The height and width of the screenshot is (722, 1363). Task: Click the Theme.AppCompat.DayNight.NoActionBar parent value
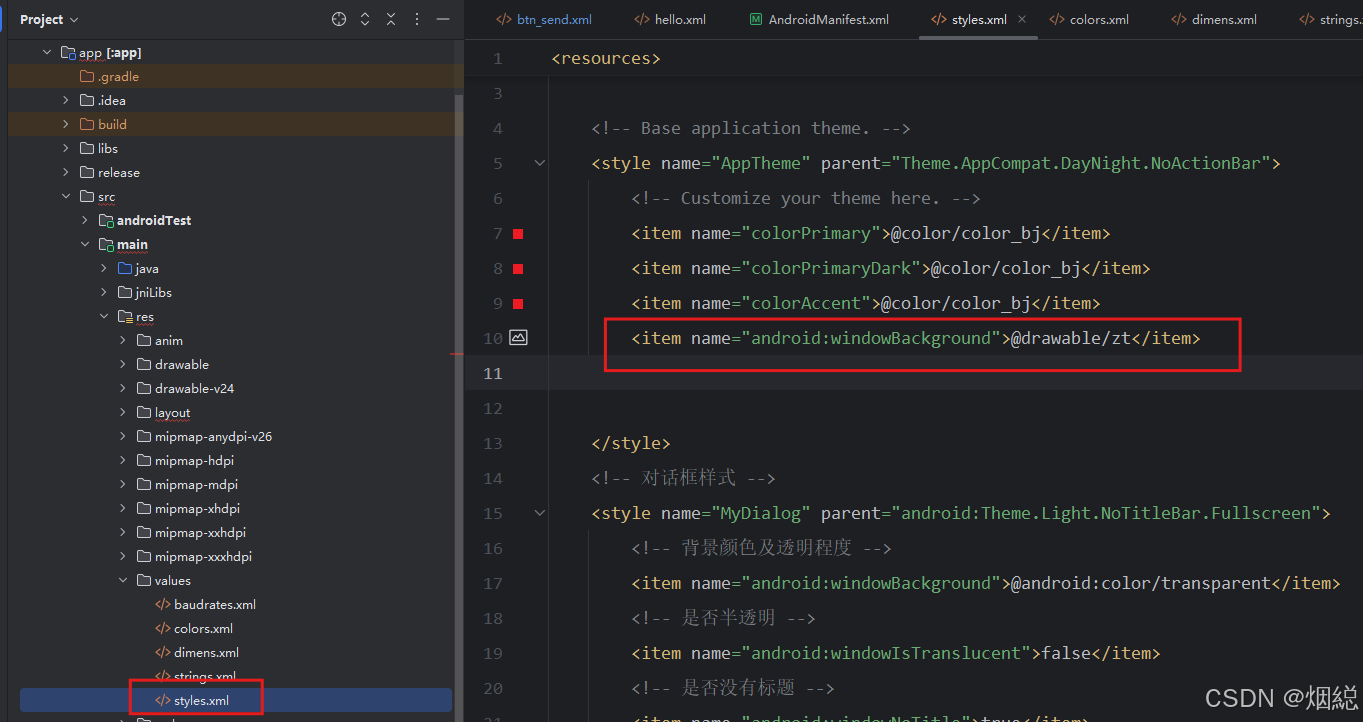(1081, 163)
